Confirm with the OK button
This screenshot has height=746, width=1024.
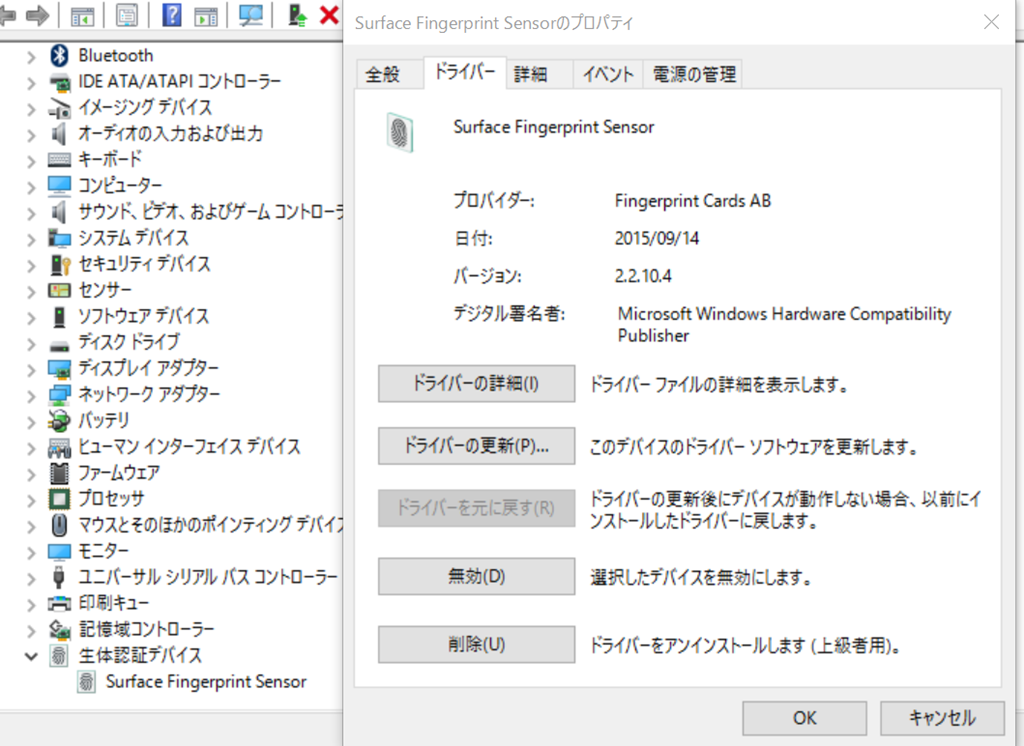pyautogui.click(x=805, y=719)
